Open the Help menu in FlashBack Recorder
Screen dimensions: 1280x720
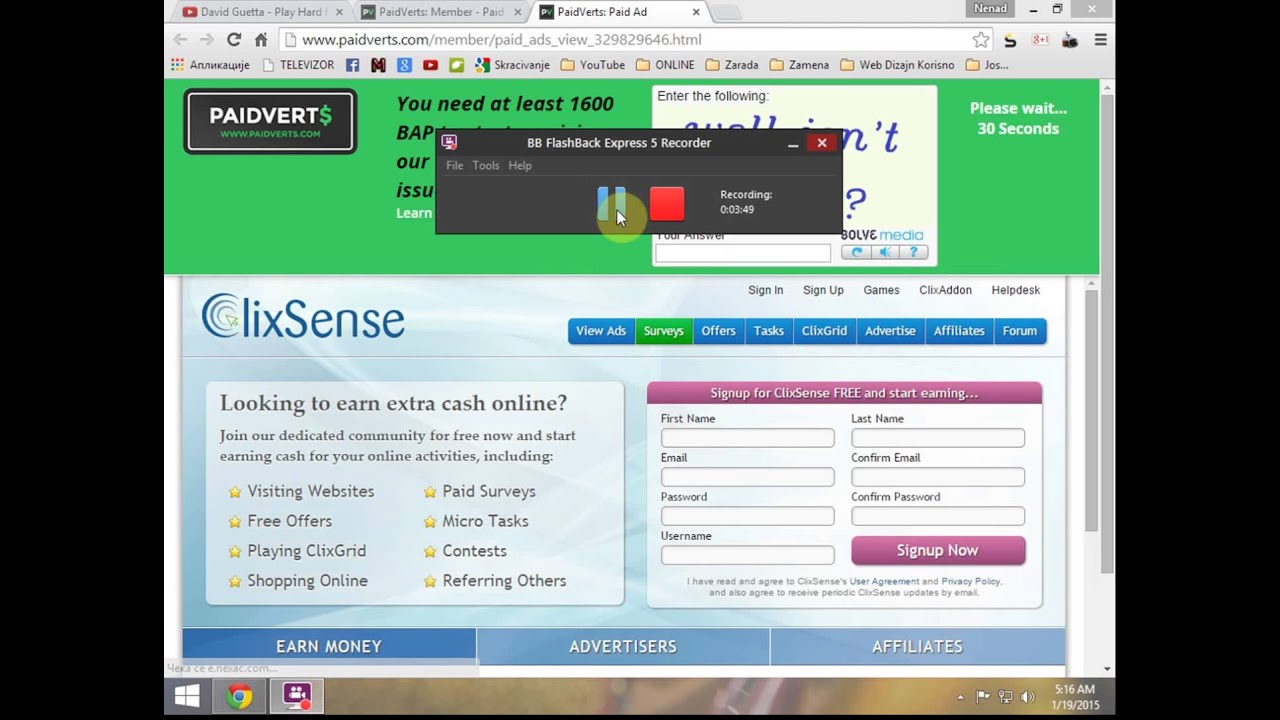tap(520, 166)
